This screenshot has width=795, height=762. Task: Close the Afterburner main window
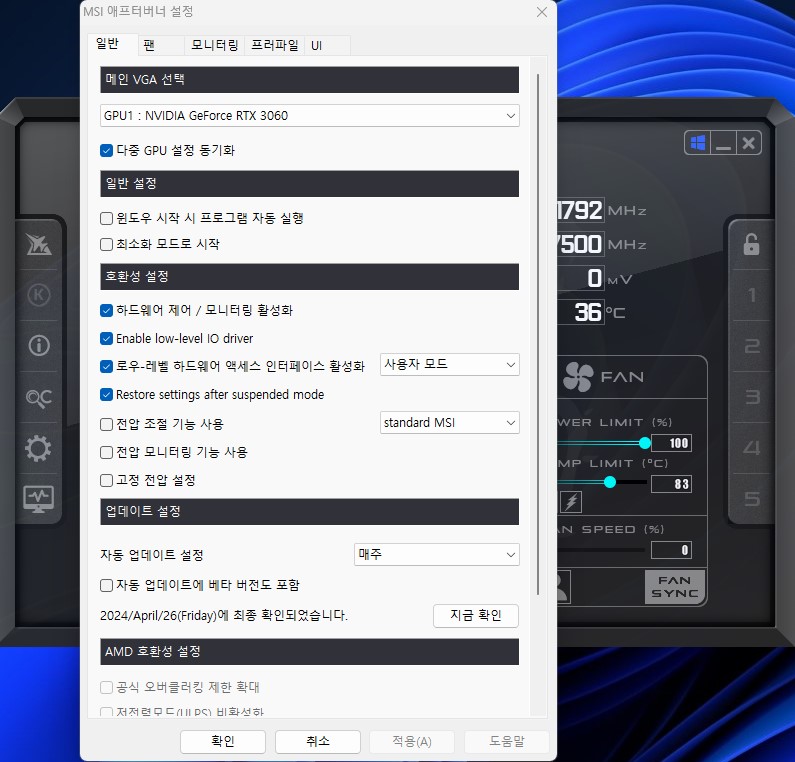[748, 143]
